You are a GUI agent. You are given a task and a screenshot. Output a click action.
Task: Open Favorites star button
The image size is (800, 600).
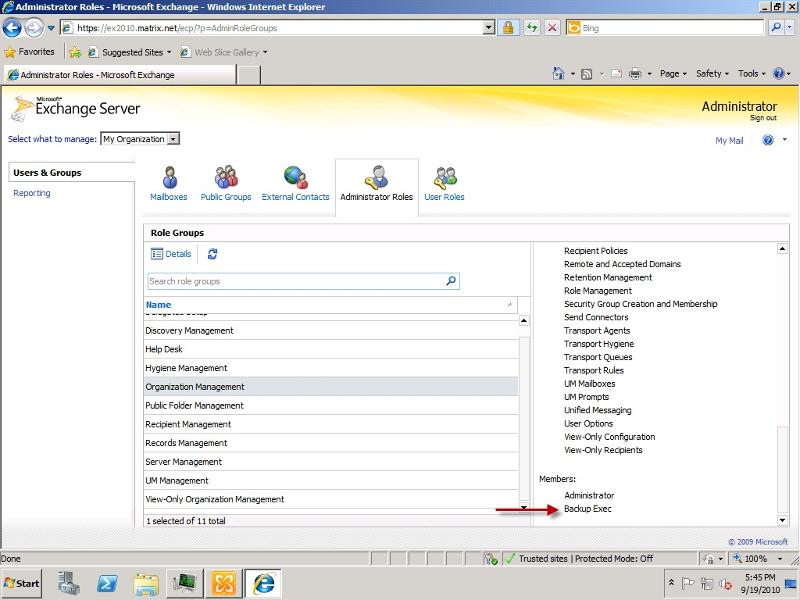pyautogui.click(x=29, y=52)
